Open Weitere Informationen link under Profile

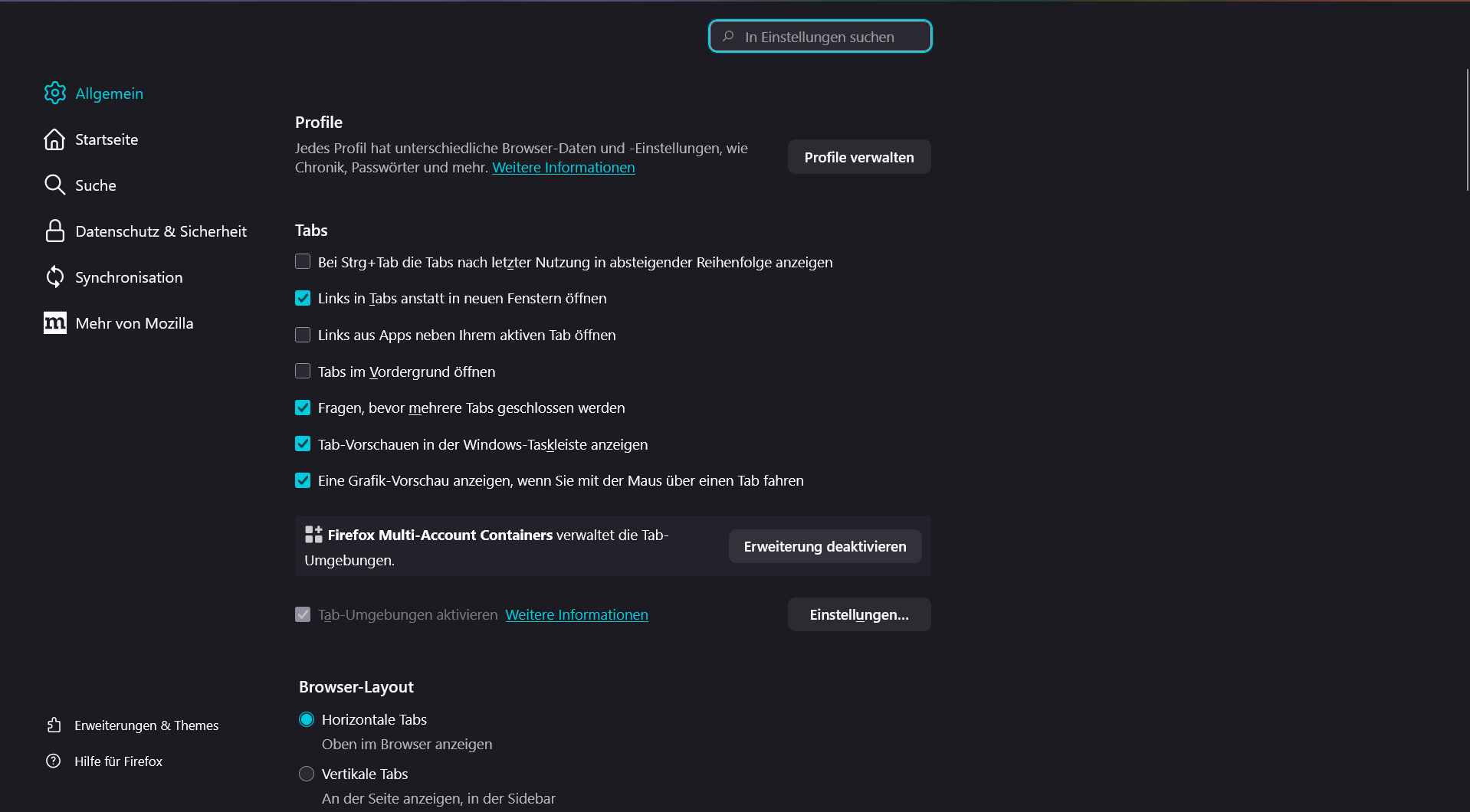pyautogui.click(x=563, y=167)
